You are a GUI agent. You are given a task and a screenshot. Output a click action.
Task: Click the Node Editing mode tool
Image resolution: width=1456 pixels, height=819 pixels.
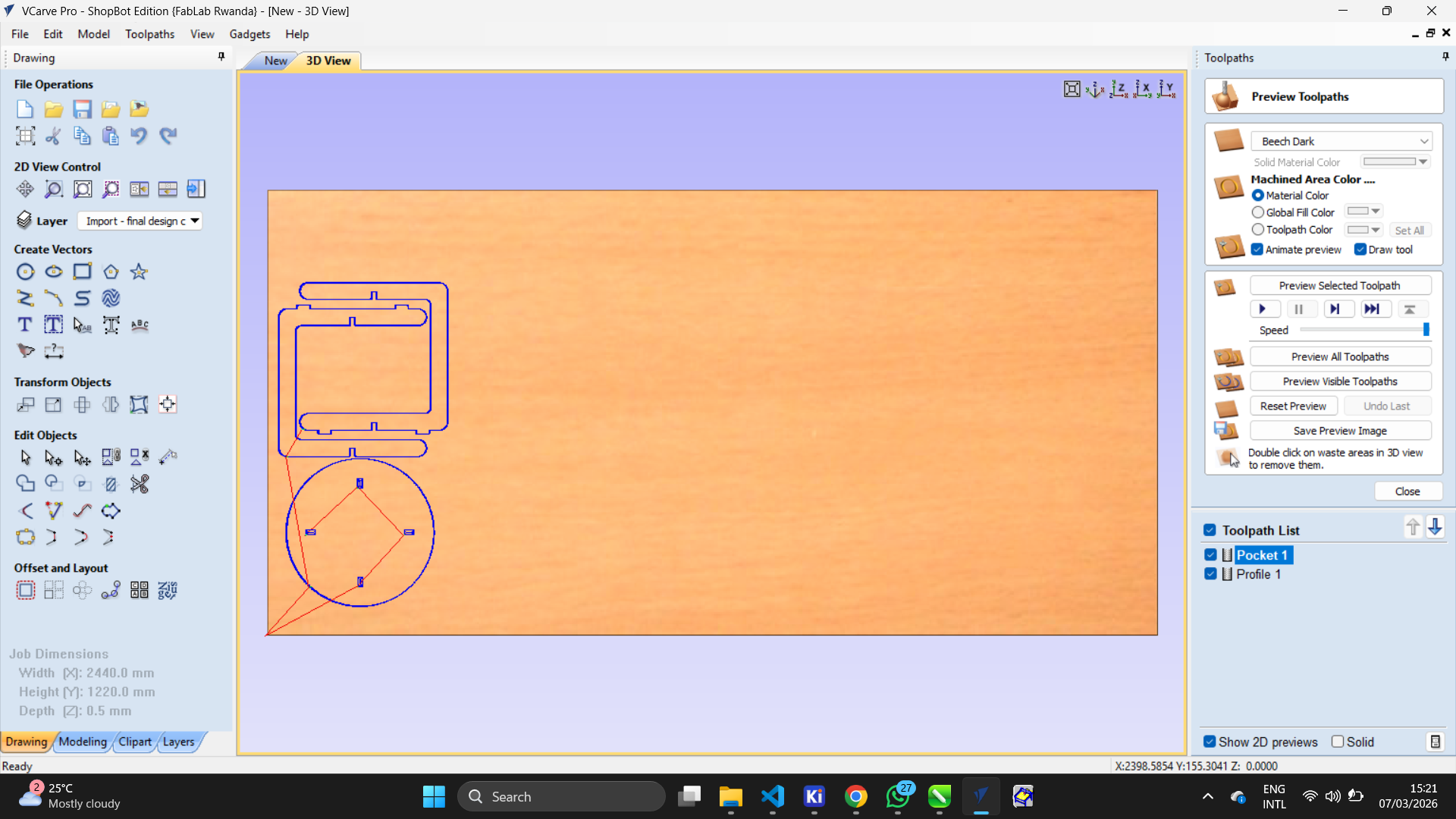[53, 457]
